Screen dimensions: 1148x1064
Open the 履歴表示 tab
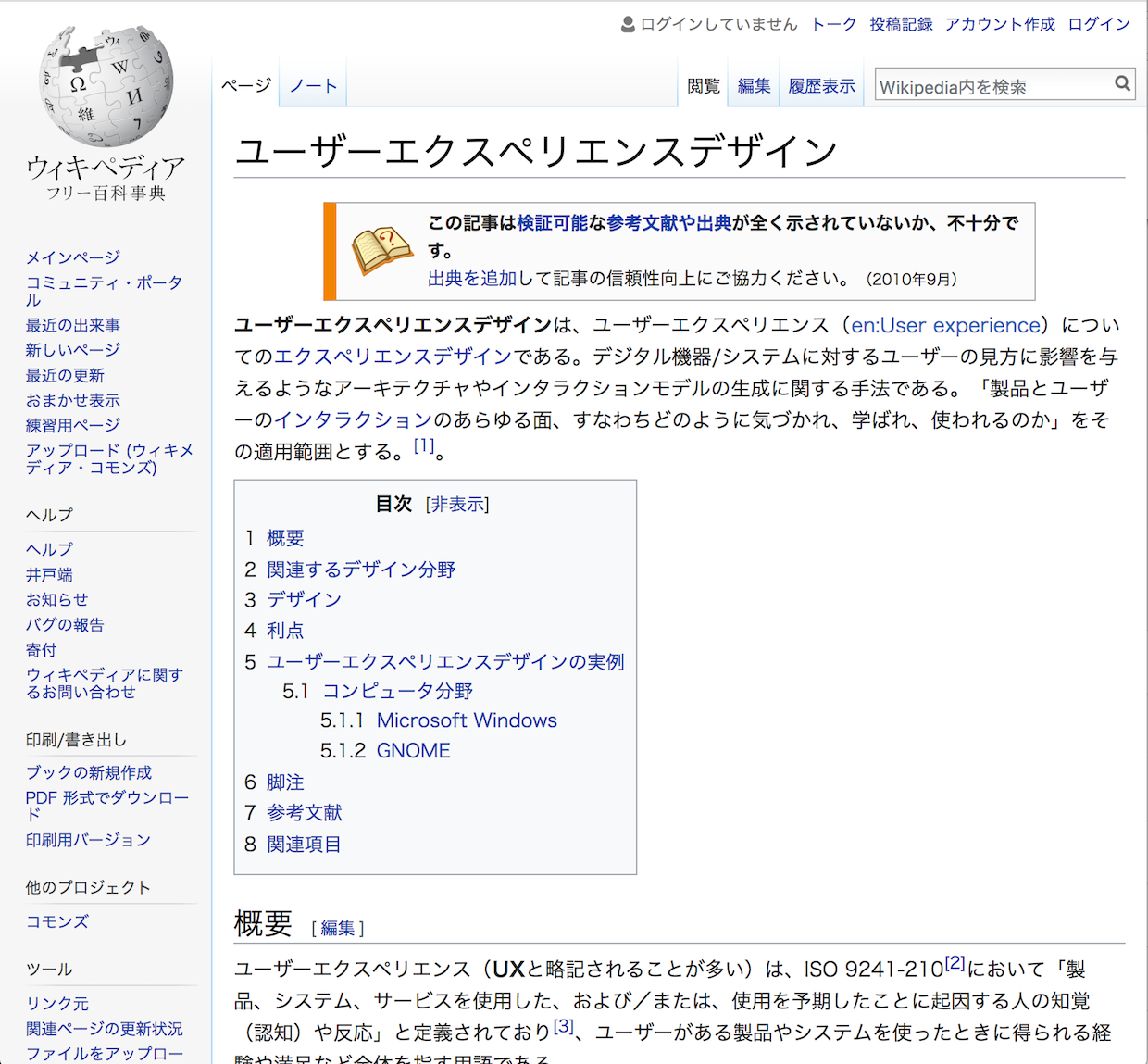[820, 85]
